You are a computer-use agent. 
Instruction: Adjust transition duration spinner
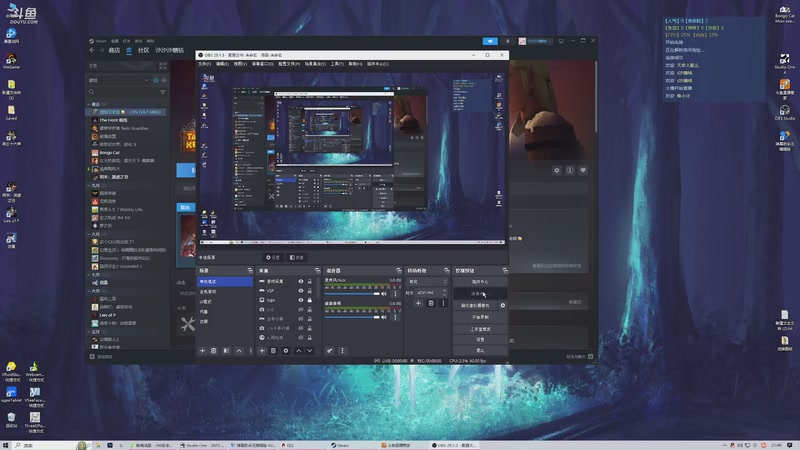(x=444, y=292)
